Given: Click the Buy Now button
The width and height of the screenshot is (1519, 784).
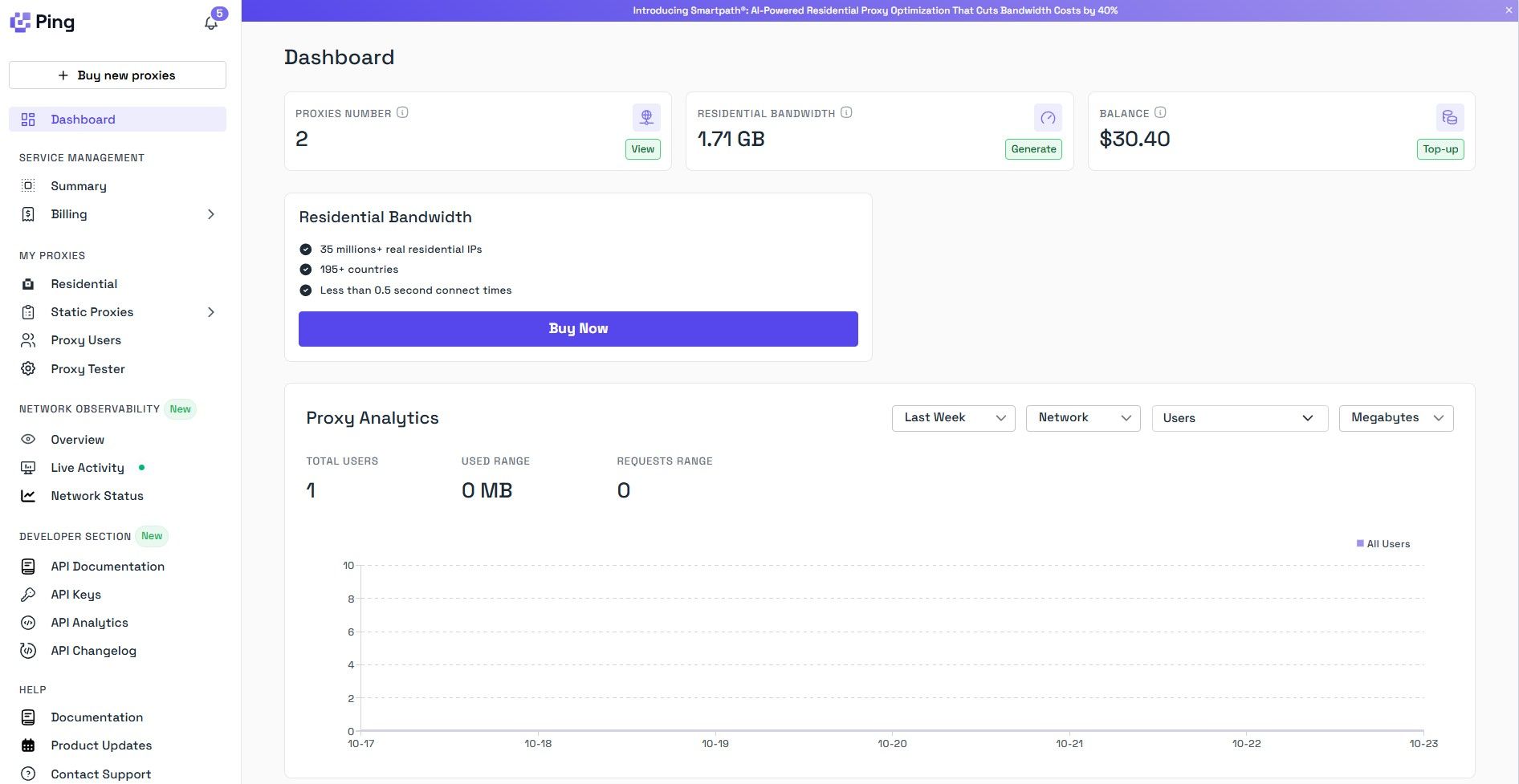Looking at the screenshot, I should (578, 328).
